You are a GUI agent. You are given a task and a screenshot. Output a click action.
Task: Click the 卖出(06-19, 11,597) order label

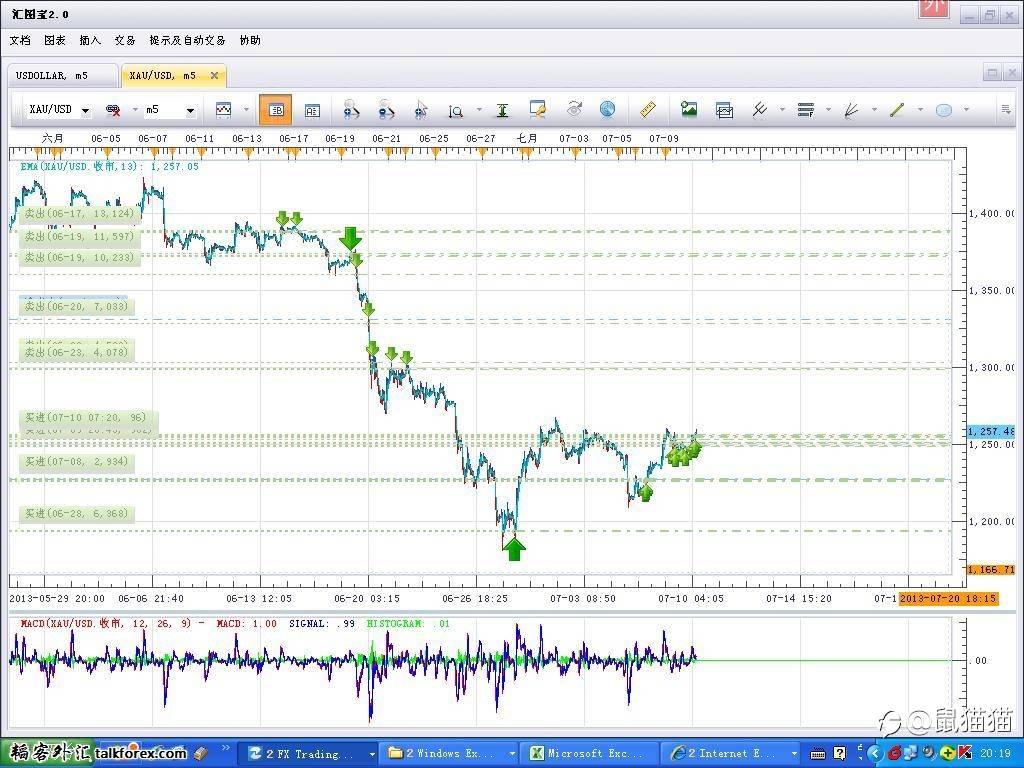[x=78, y=236]
